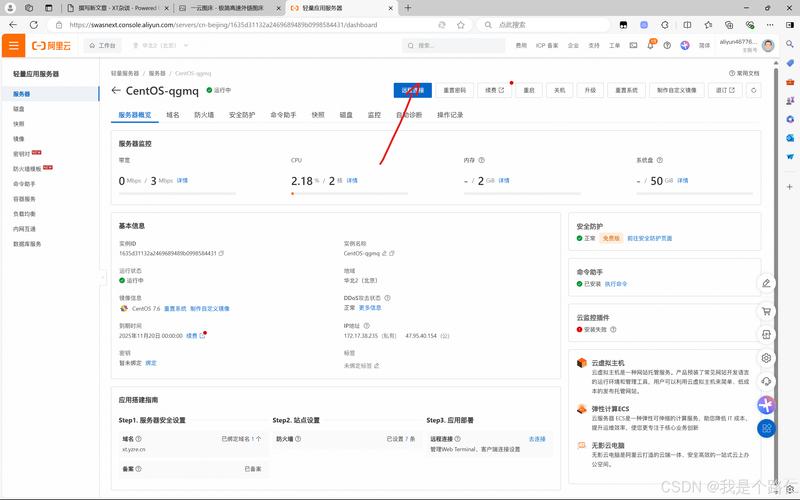
Task: Open 详情 link for memory
Action: (x=504, y=181)
